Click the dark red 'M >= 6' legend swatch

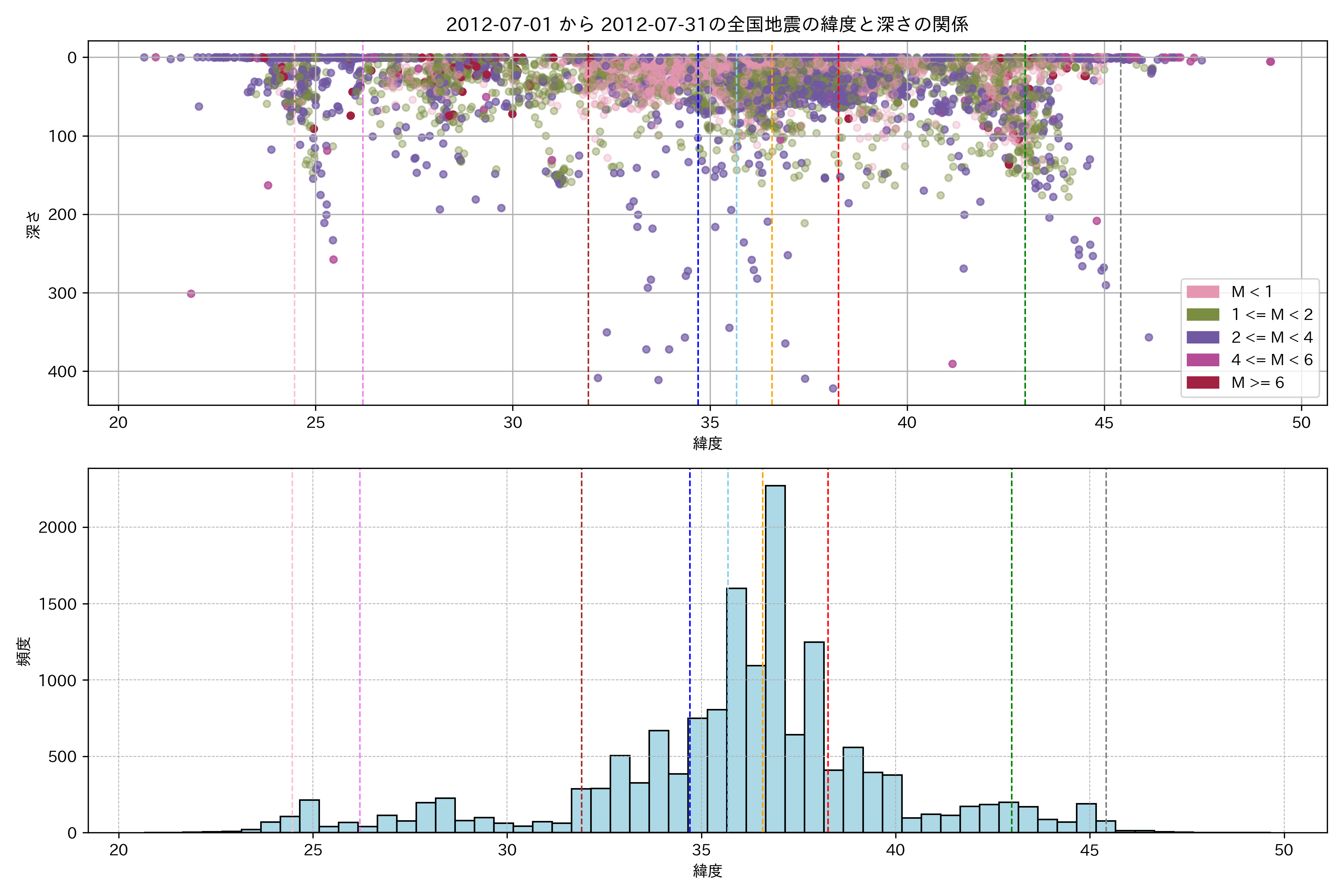pyautogui.click(x=1202, y=383)
